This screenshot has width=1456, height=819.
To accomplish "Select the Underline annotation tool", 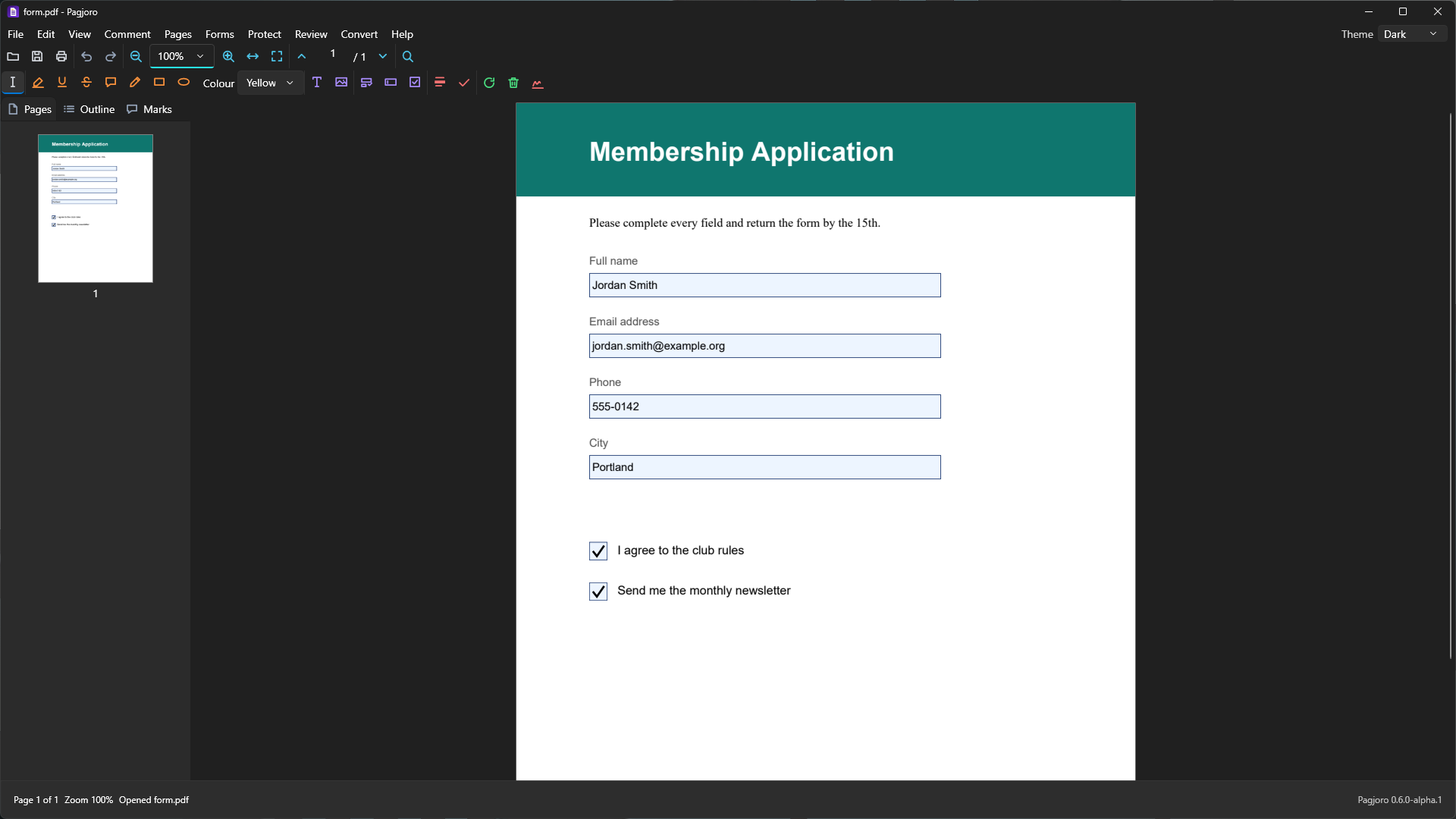I will (x=62, y=83).
